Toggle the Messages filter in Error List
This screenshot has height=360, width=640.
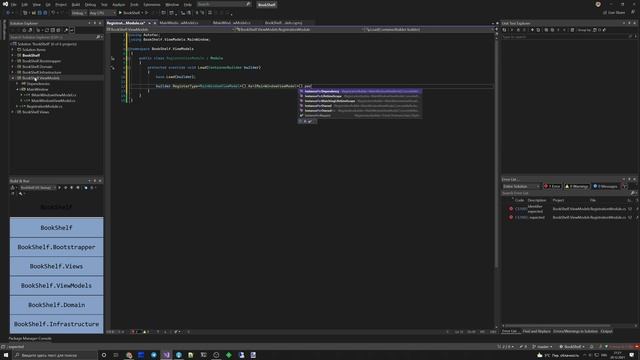tap(605, 186)
